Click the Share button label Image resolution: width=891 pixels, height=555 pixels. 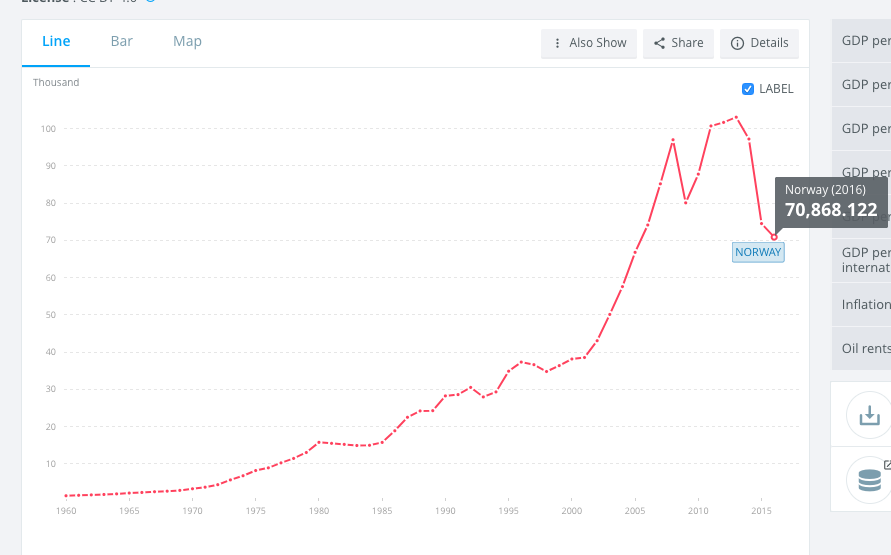click(x=687, y=43)
